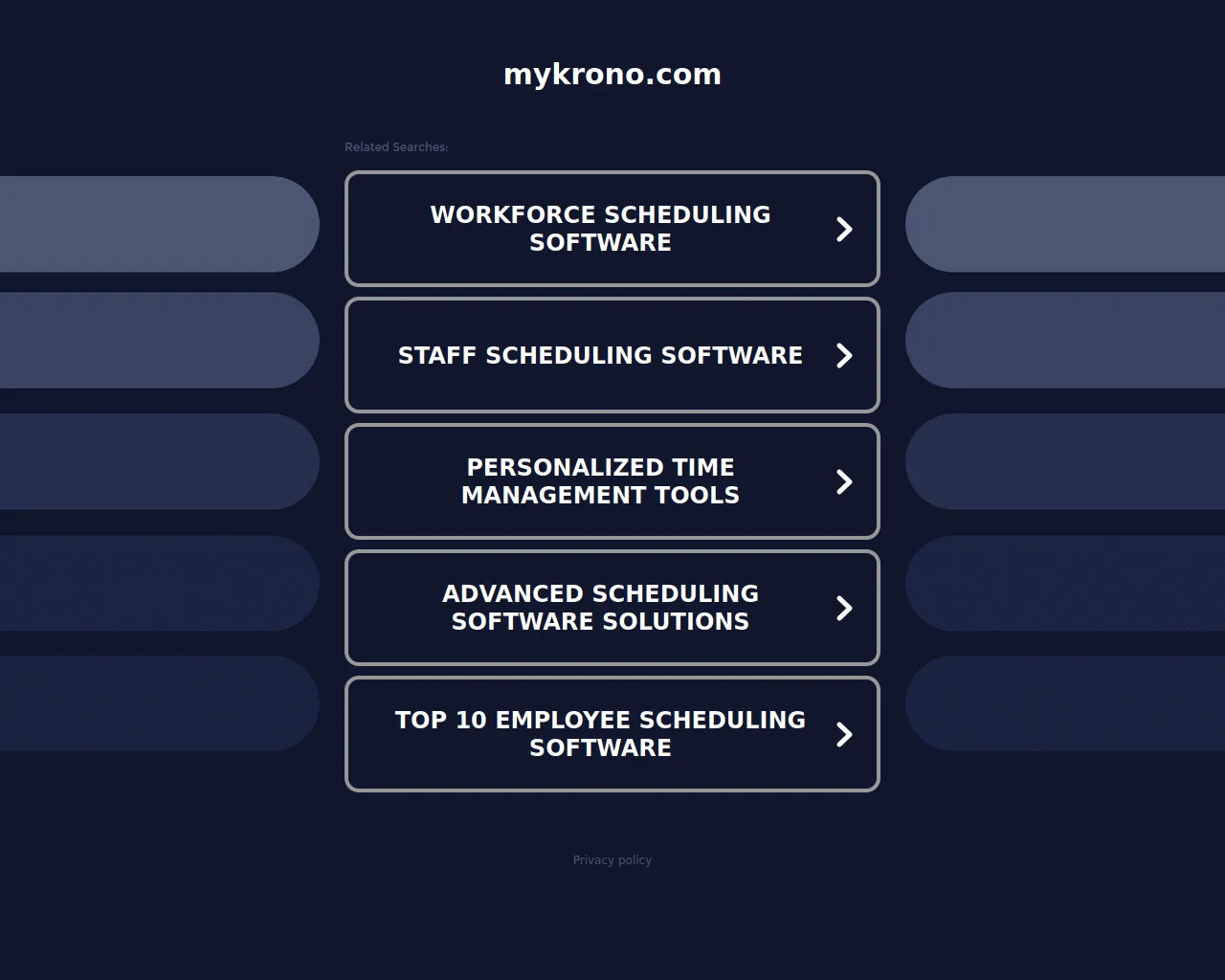
Task: Open the Workforce Scheduling Software search link
Action: pos(600,229)
